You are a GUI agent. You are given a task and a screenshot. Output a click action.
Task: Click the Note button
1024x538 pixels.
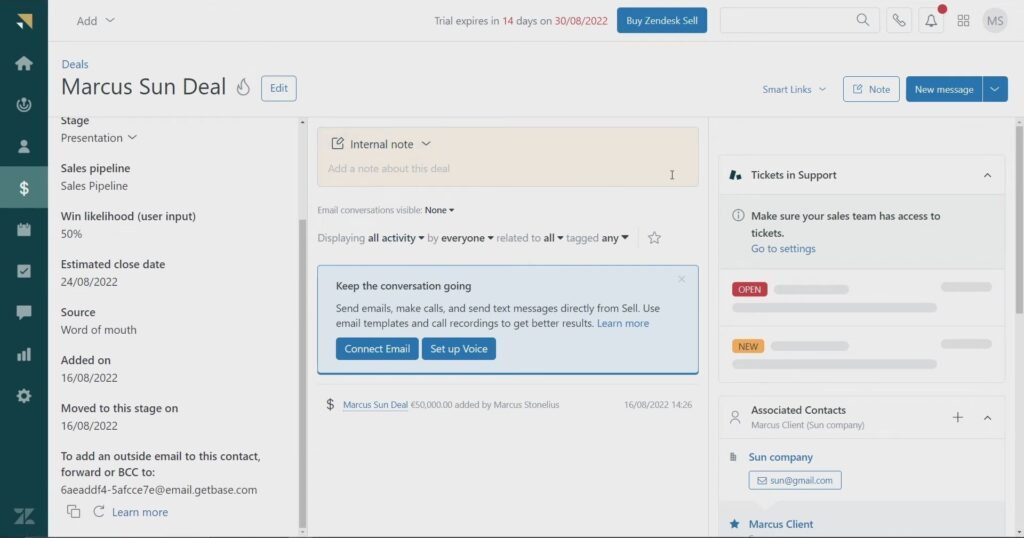(871, 89)
